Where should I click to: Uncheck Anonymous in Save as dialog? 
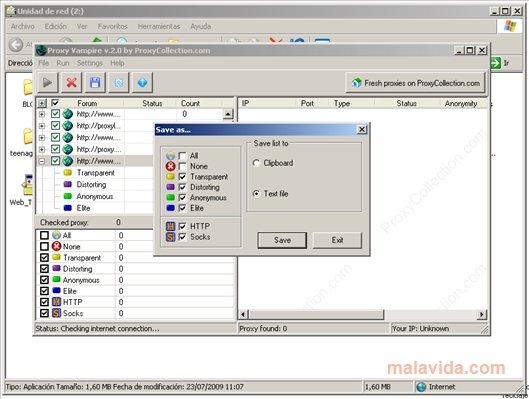pos(183,198)
